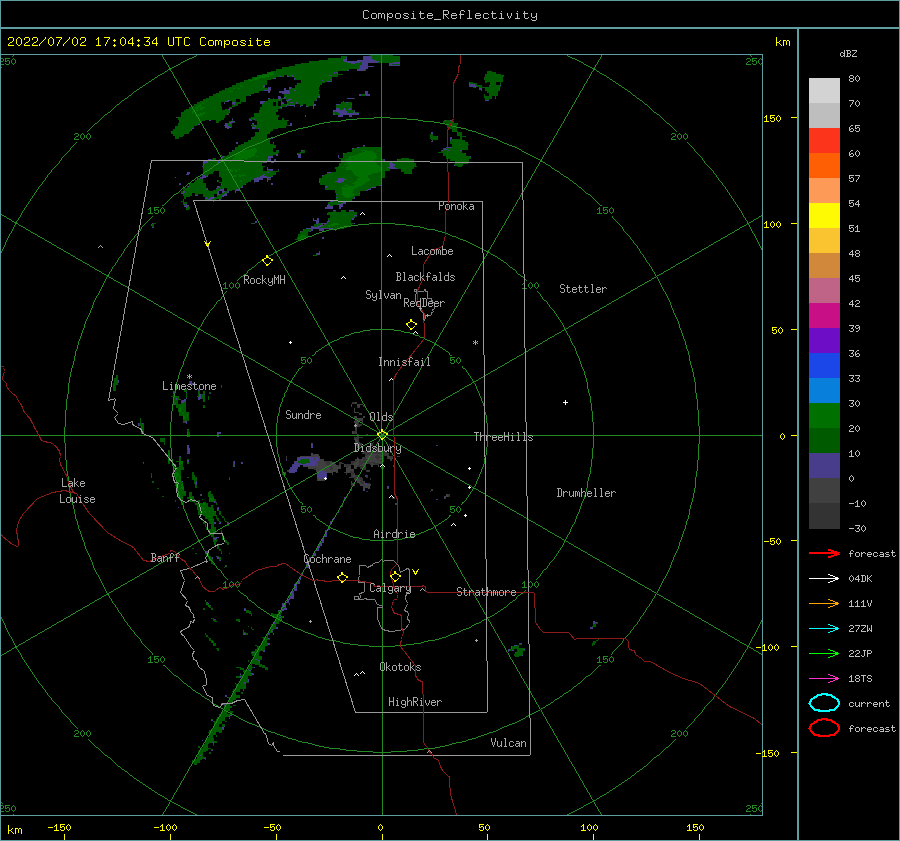This screenshot has width=900, height=841.
Task: Click the Stettler city label
Action: click(x=583, y=289)
